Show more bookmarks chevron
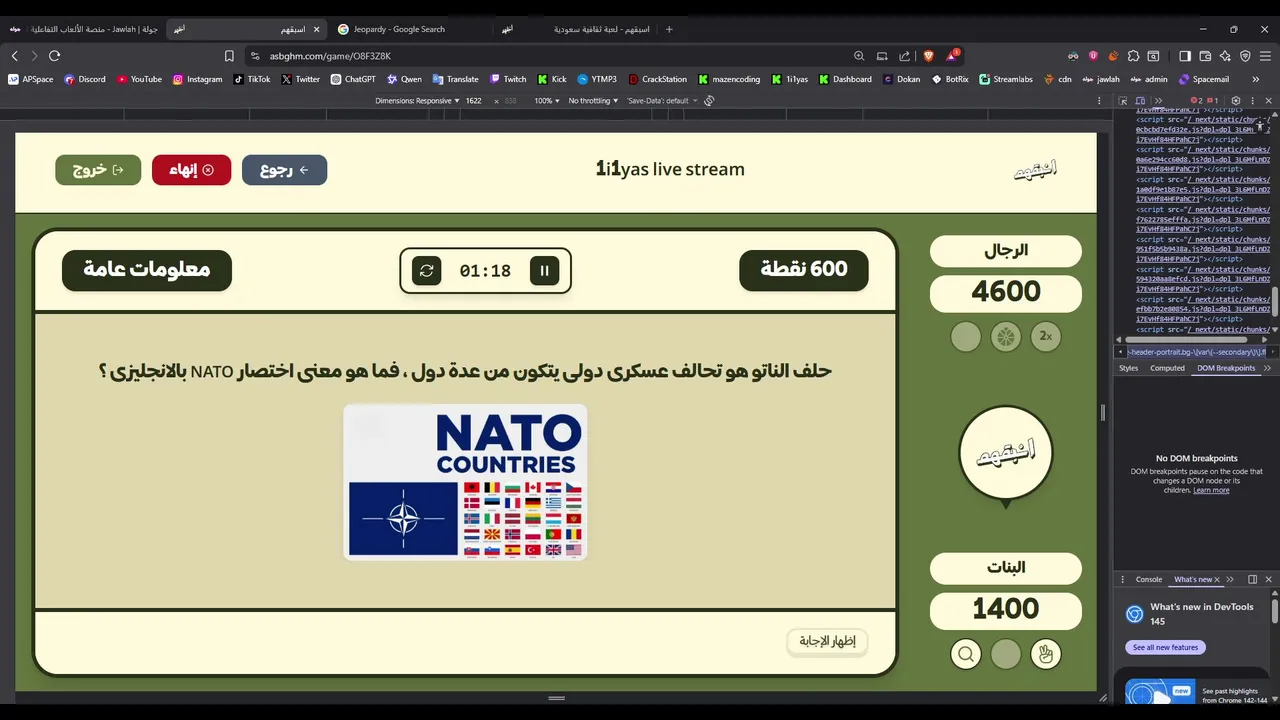This screenshot has height=720, width=1280. [1256, 79]
